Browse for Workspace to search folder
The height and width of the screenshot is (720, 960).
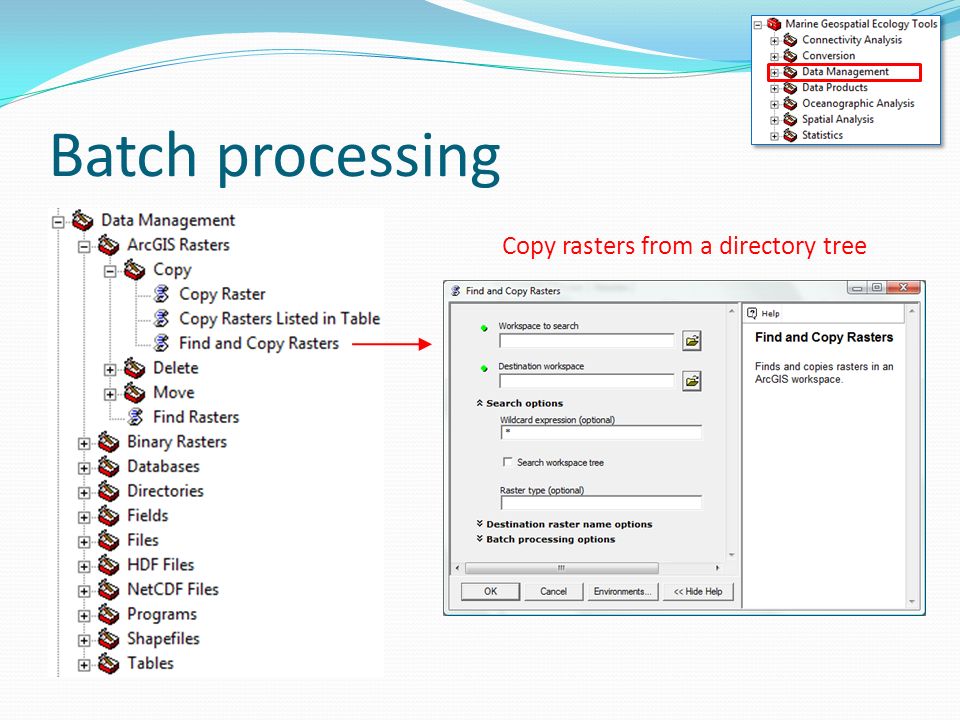692,340
